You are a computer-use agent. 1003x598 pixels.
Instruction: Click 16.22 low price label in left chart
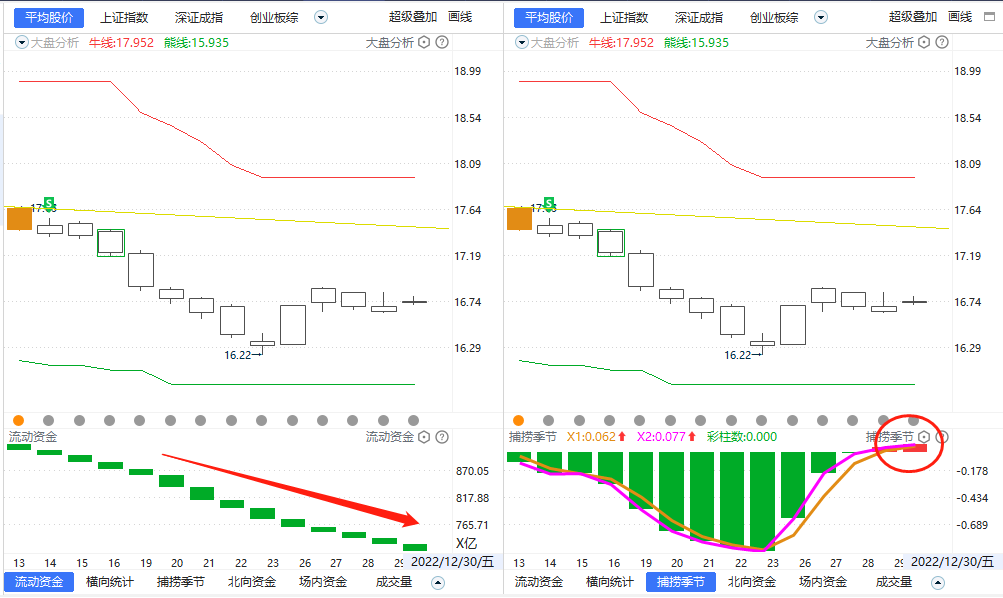tap(237, 355)
